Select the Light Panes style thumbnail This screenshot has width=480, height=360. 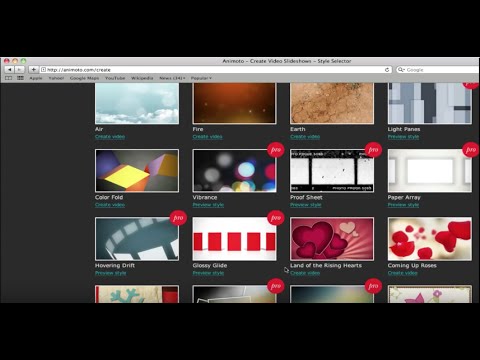click(430, 103)
